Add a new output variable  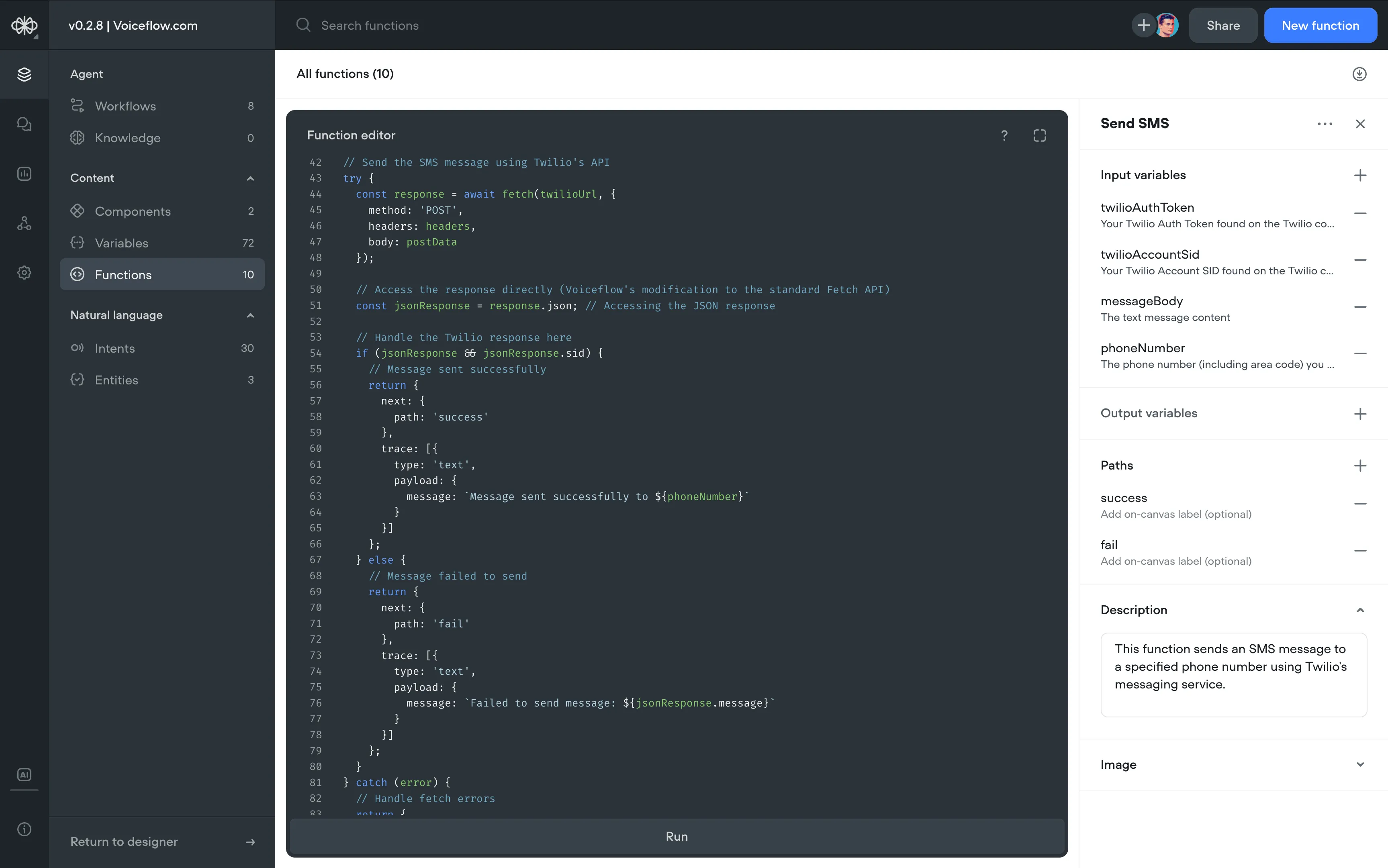tap(1359, 414)
